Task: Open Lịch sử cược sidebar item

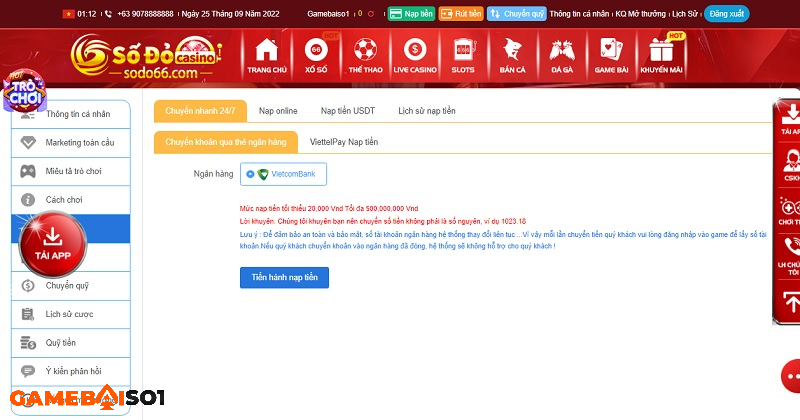Action: [71, 314]
